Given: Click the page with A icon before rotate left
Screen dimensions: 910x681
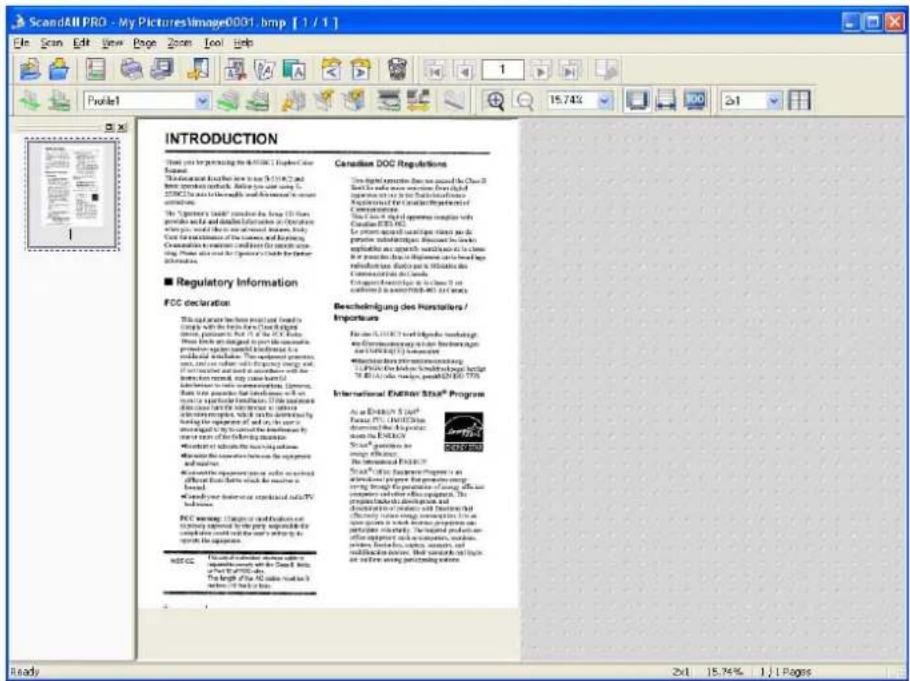Looking at the screenshot, I should [x=295, y=70].
